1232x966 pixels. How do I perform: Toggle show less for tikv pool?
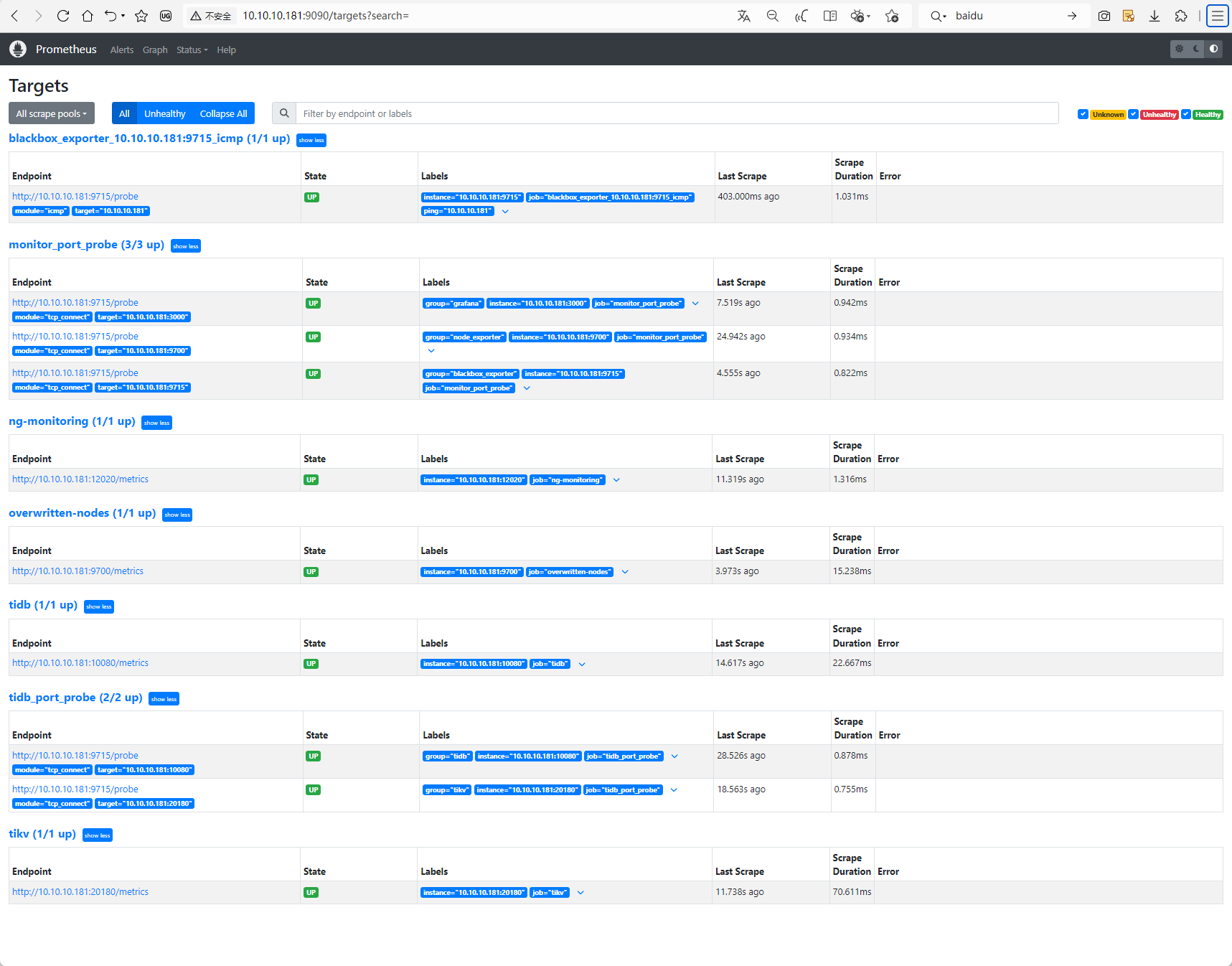tap(98, 835)
